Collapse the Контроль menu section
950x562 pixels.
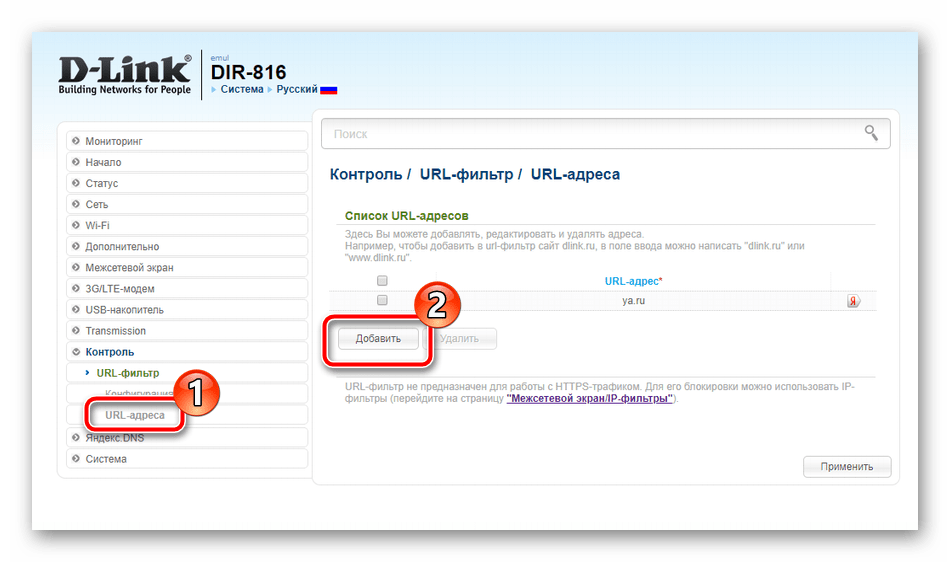187,352
